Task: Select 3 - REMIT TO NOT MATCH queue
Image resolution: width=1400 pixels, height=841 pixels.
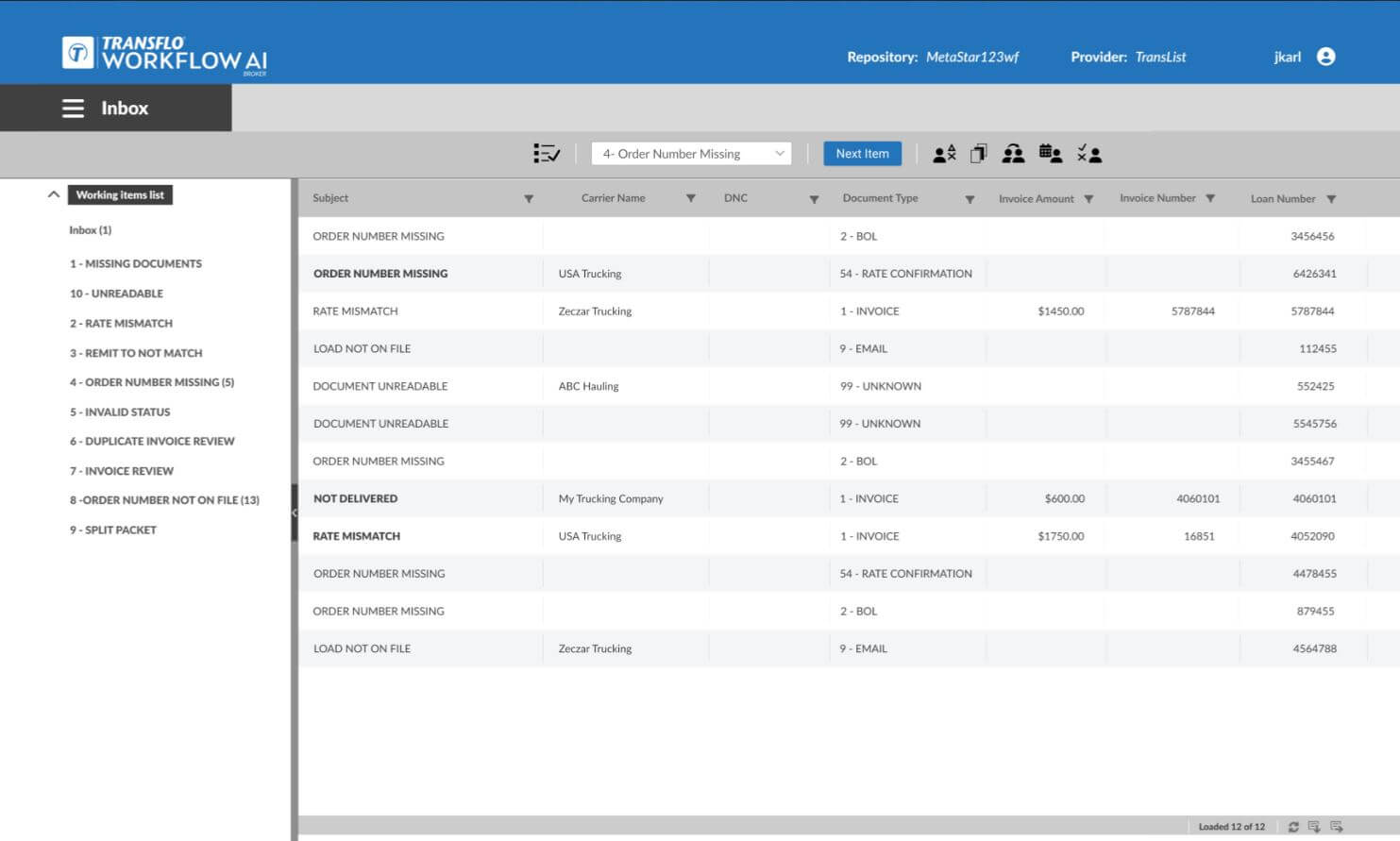Action: (136, 353)
